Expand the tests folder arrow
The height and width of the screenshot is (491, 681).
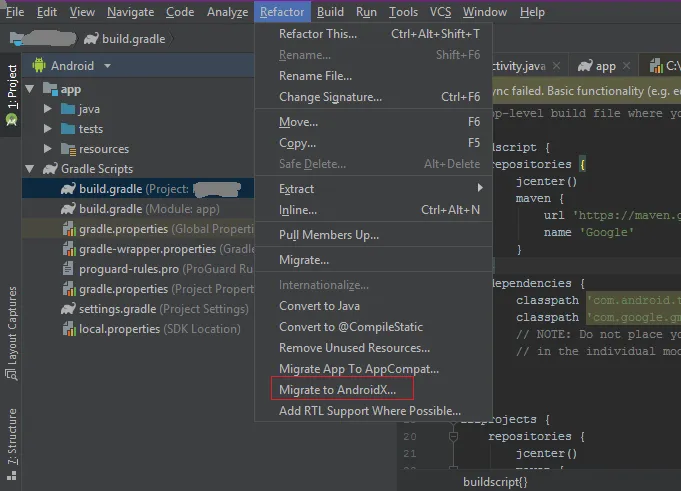pos(48,129)
